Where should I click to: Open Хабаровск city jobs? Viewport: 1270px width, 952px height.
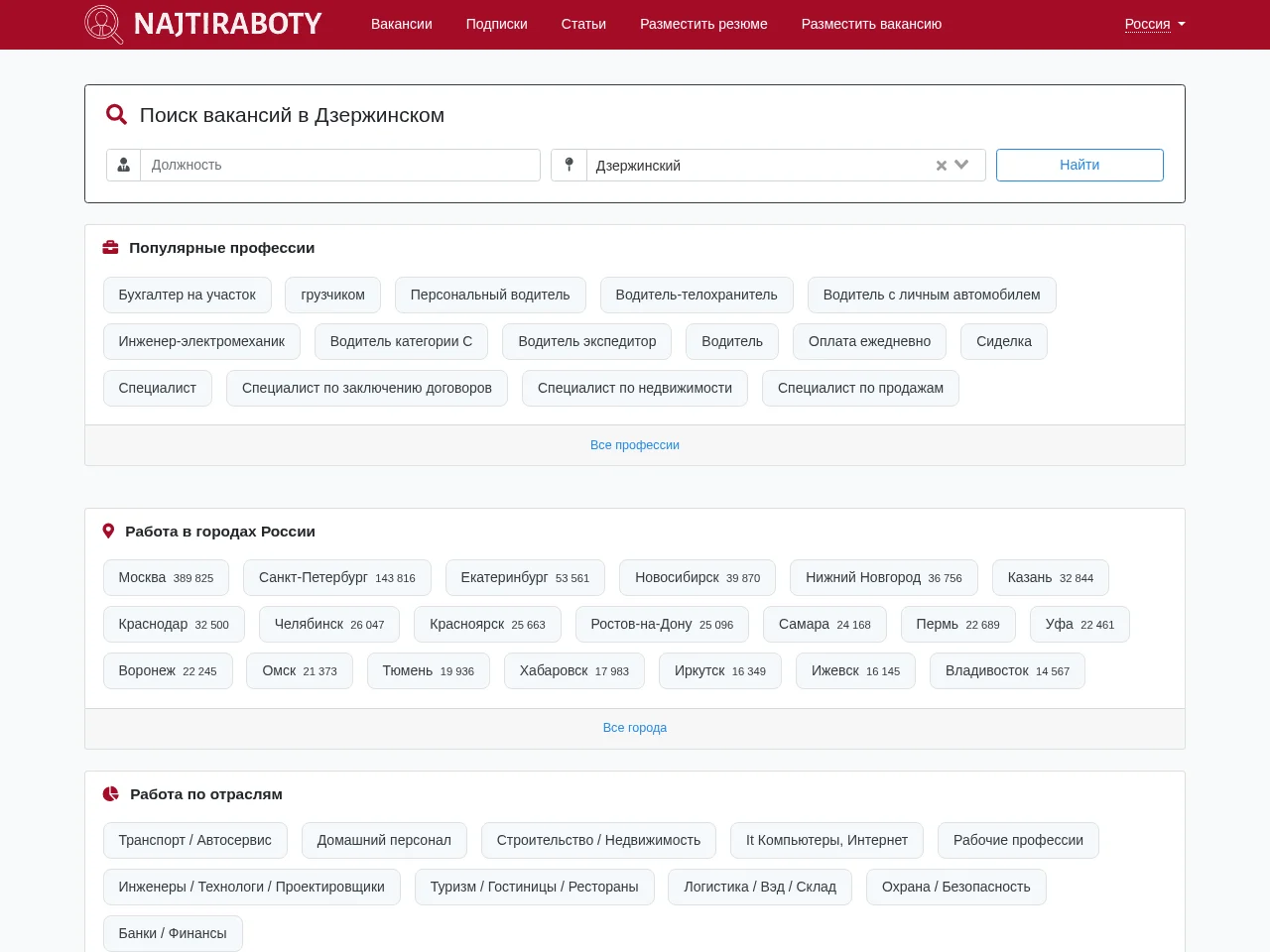pyautogui.click(x=574, y=670)
